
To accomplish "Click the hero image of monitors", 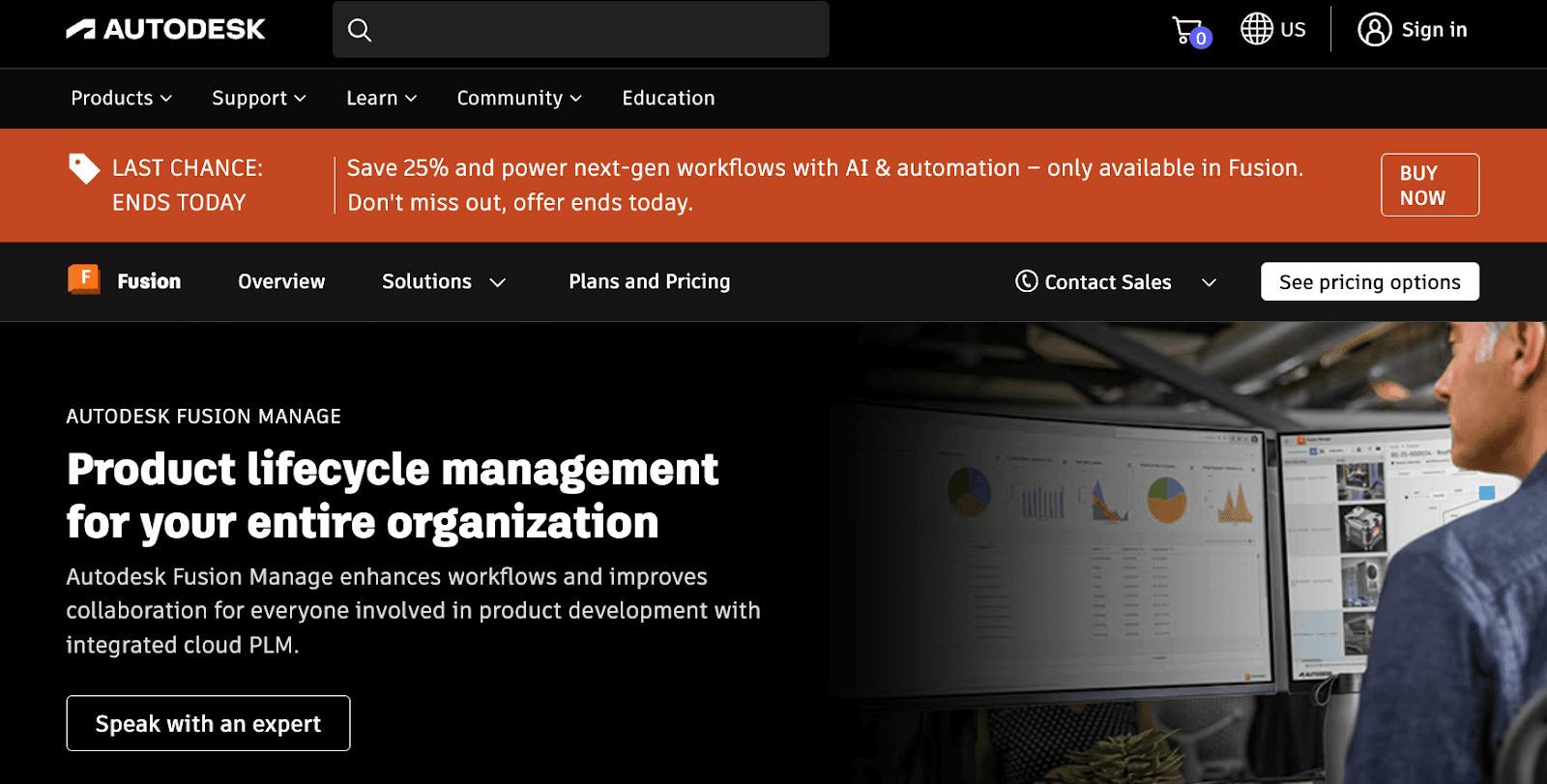I will 1187,552.
